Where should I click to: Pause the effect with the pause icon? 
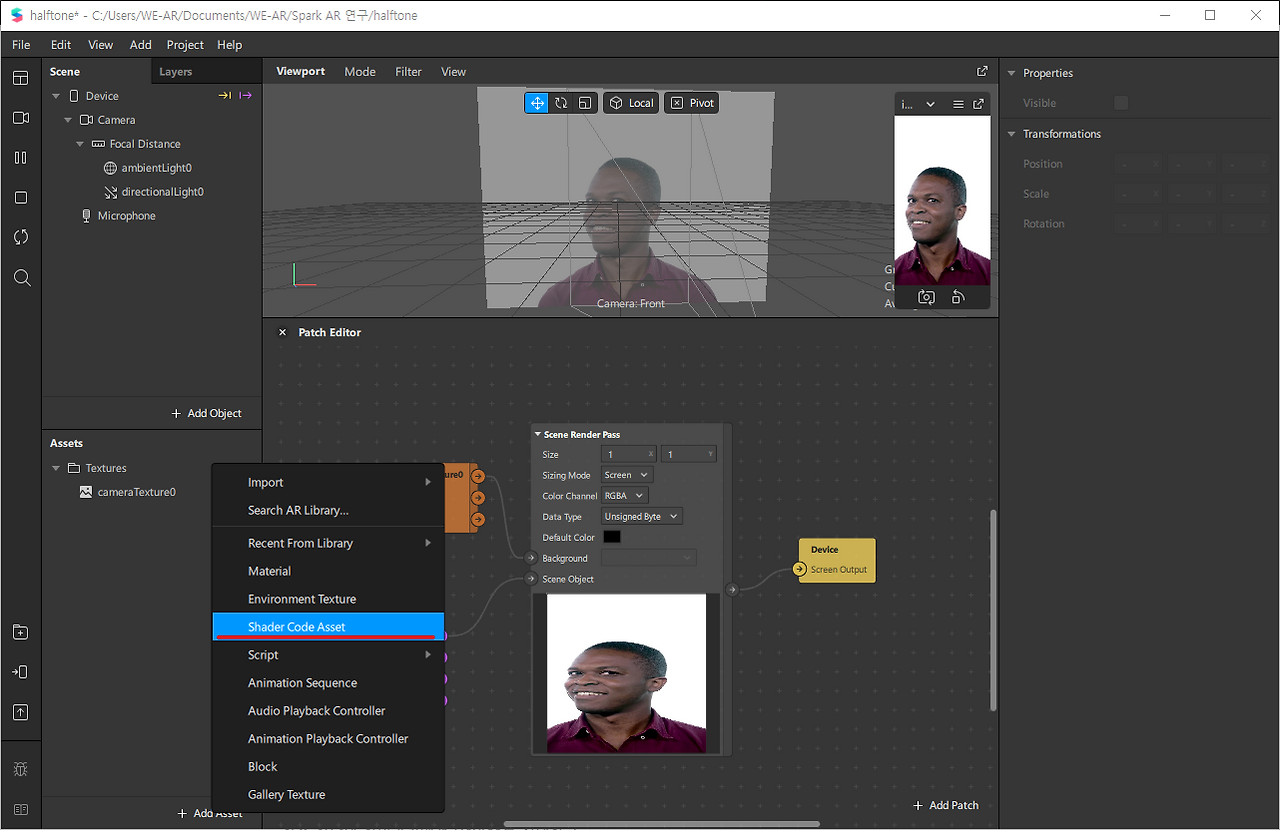(x=21, y=158)
